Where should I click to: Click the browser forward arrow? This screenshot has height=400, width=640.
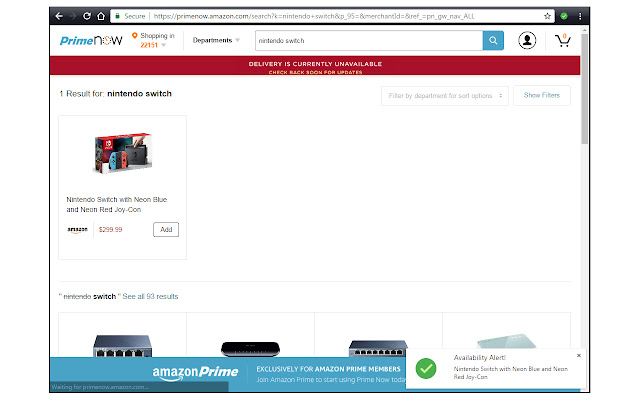coord(73,16)
